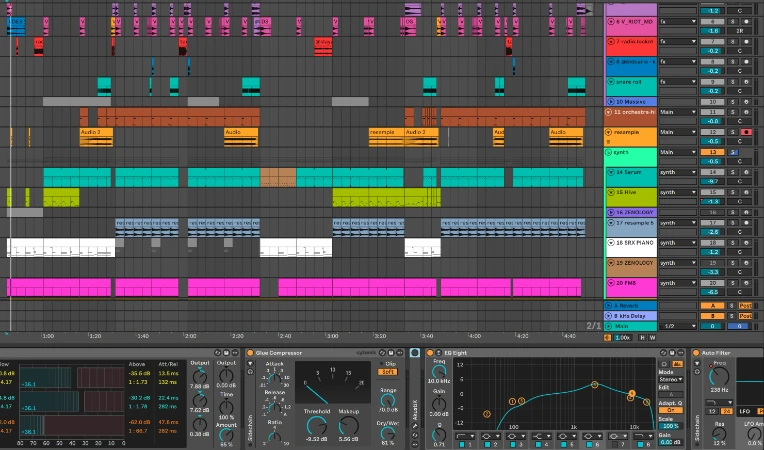Click EQ Eight Freq knob
The image size is (764, 450).
439,372
